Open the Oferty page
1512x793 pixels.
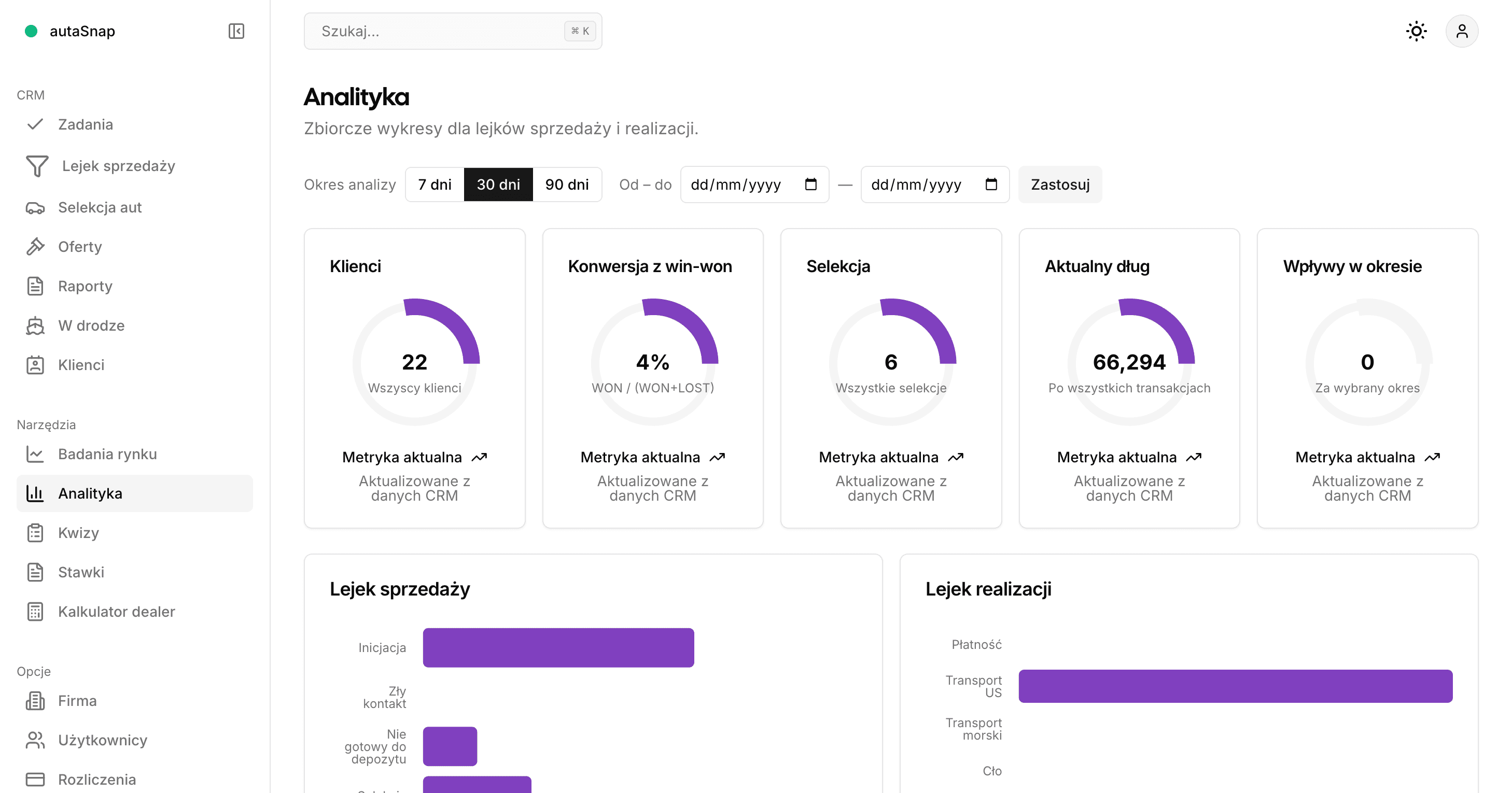pos(134,247)
